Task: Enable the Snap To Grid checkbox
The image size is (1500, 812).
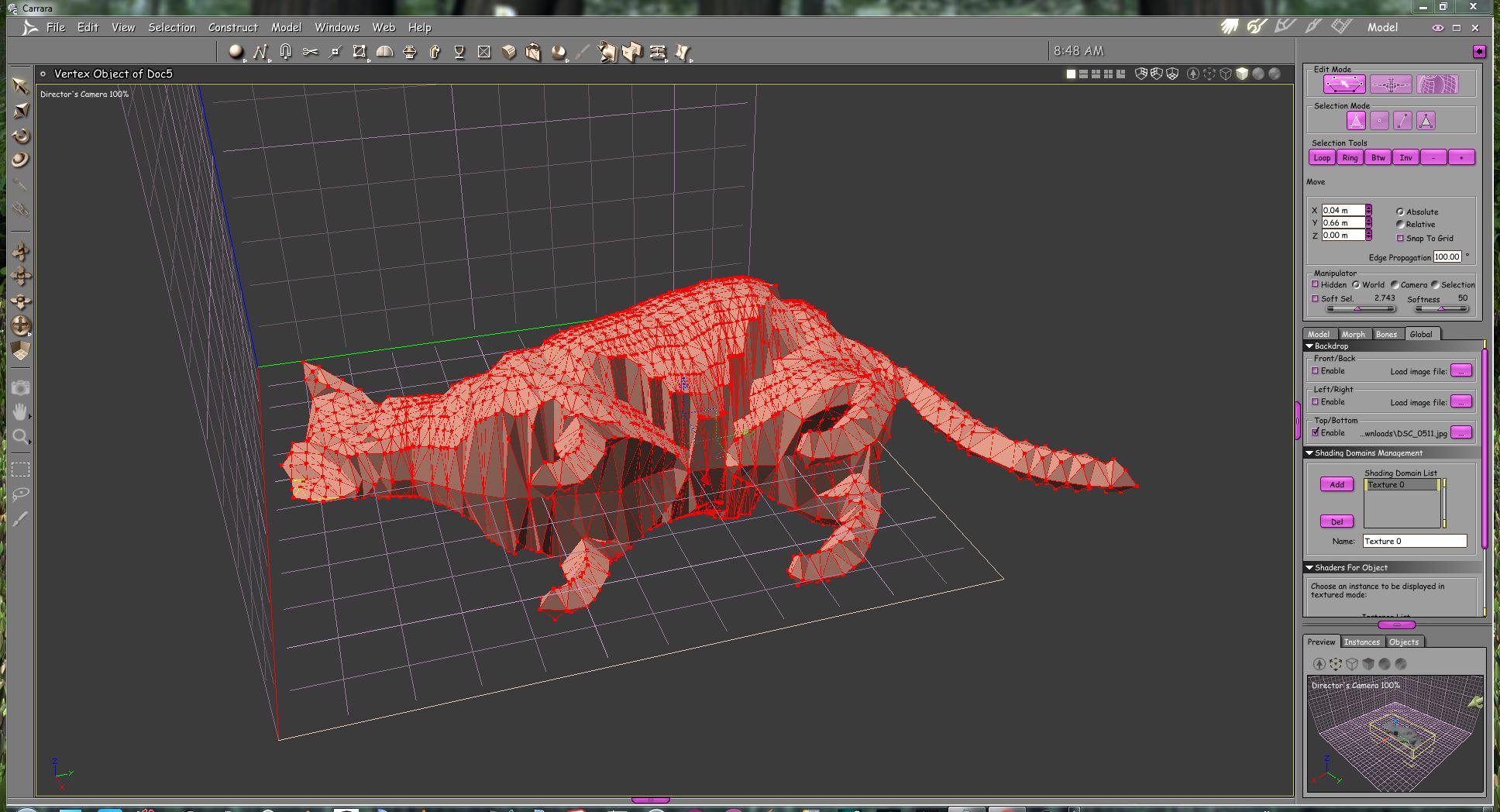Action: click(x=1400, y=238)
